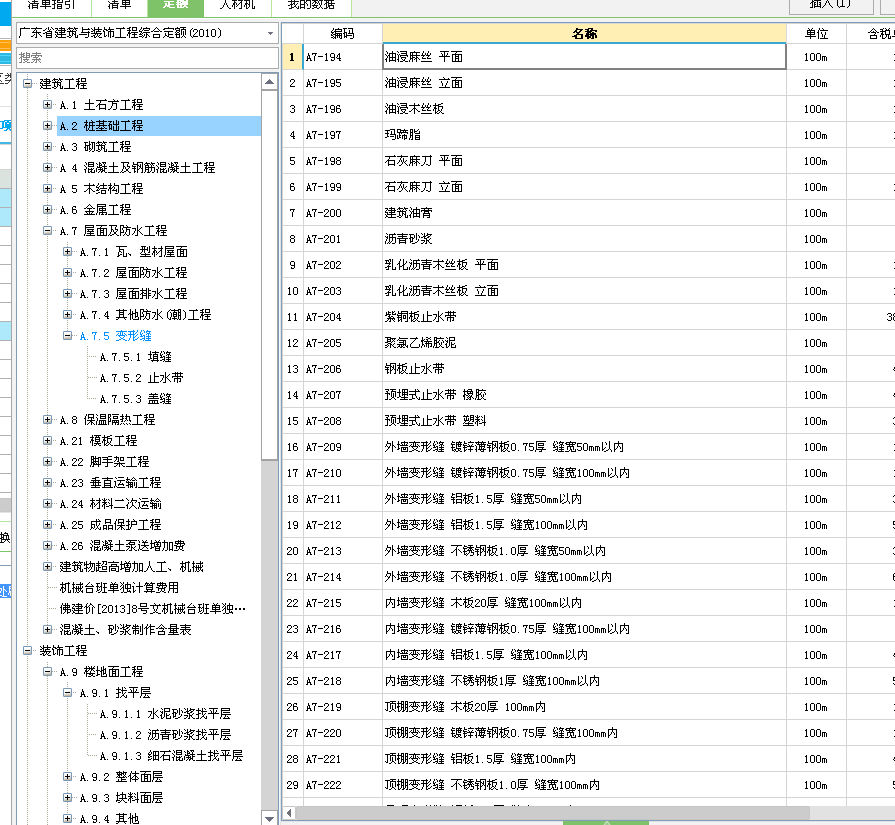Select 顶棚变形缝 不锈钢板1.0厚 row
Image resolution: width=895 pixels, height=825 pixels.
pyautogui.click(x=584, y=785)
